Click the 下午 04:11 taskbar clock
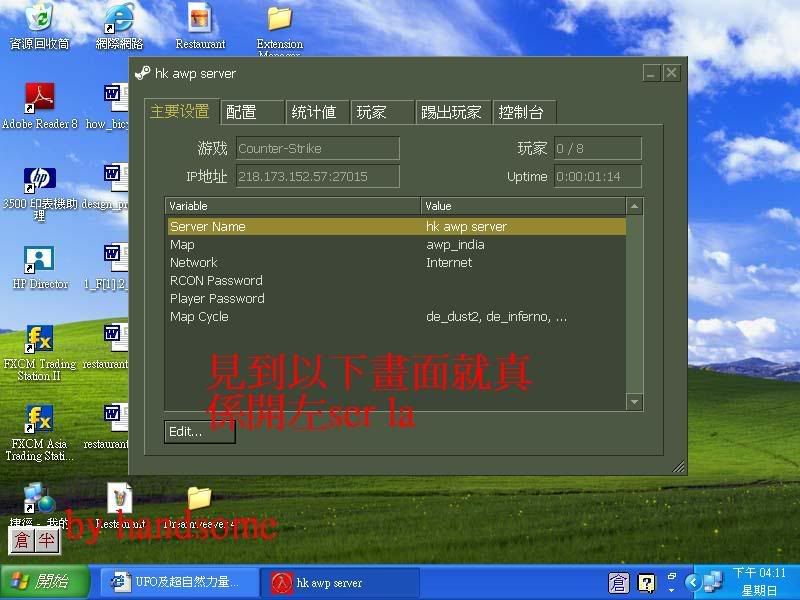The image size is (800, 600). click(x=759, y=573)
